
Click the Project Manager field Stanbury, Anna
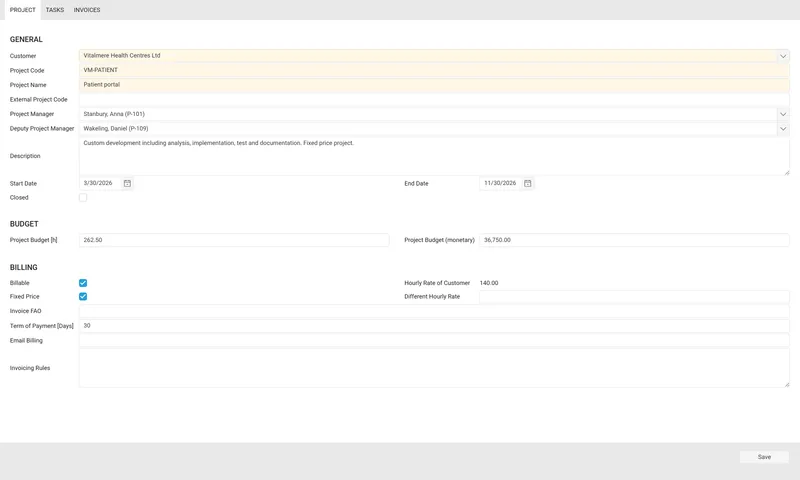tap(428, 114)
